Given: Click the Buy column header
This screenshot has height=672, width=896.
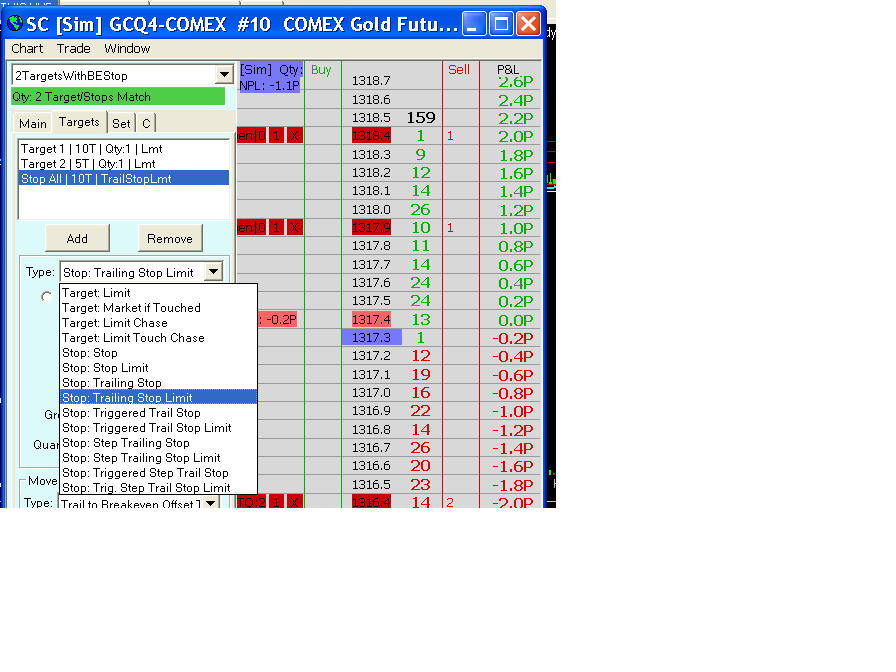Looking at the screenshot, I should [321, 70].
